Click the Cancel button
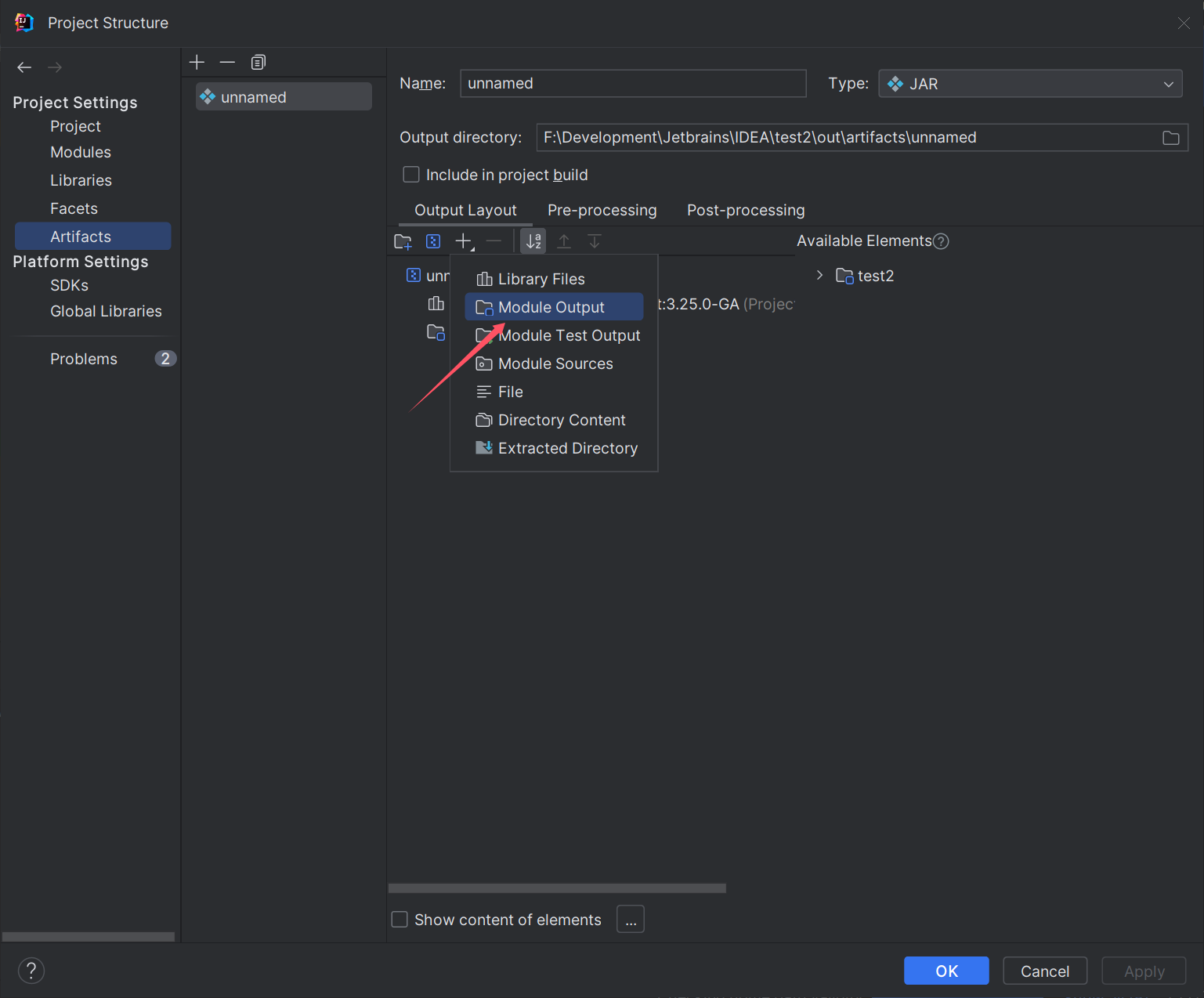The image size is (1204, 998). (x=1044, y=971)
